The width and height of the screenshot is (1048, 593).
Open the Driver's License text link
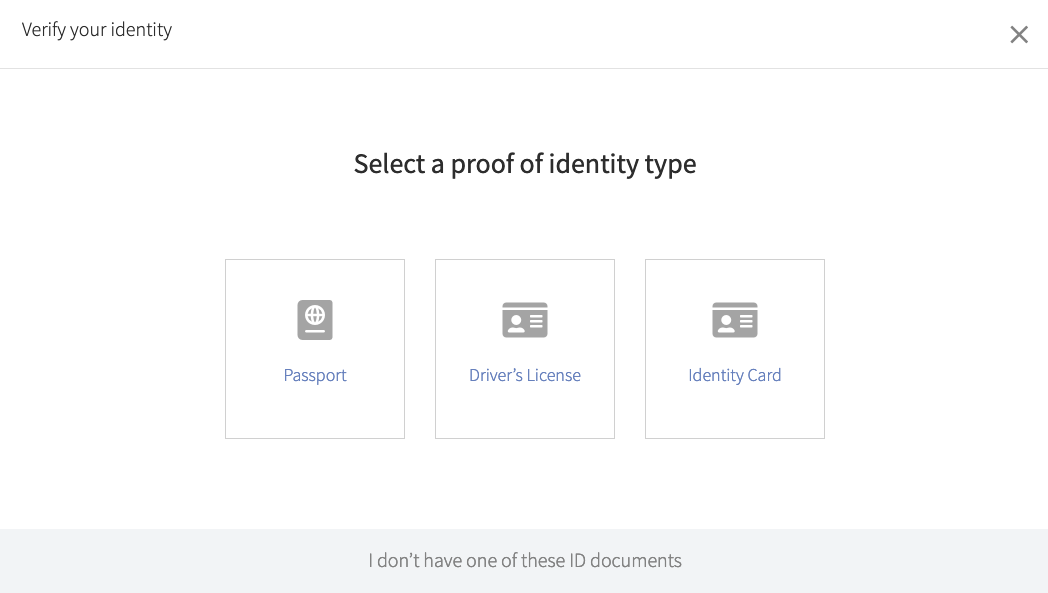(x=525, y=375)
